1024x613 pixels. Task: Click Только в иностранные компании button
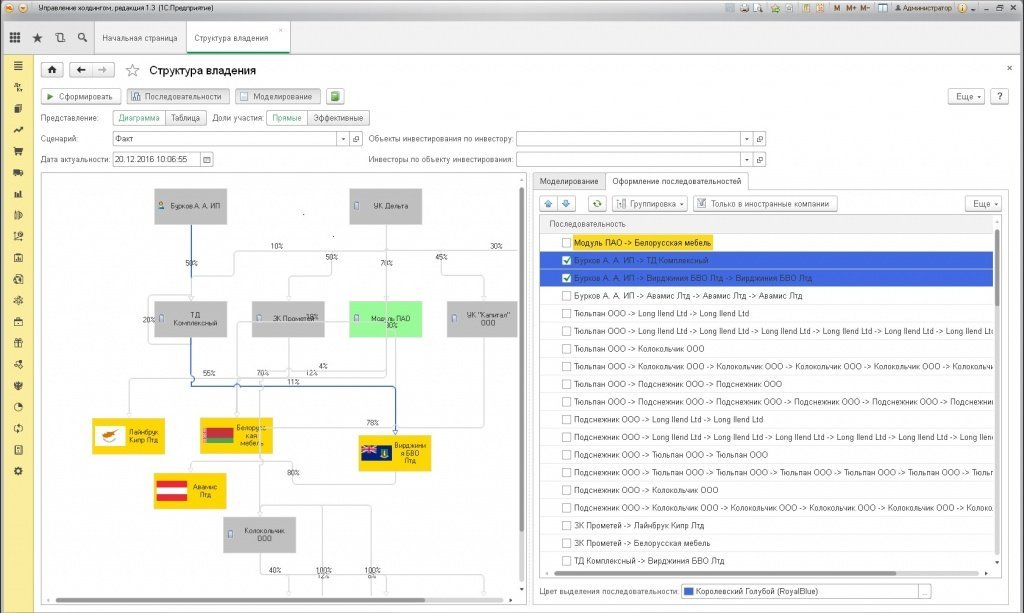click(x=765, y=204)
